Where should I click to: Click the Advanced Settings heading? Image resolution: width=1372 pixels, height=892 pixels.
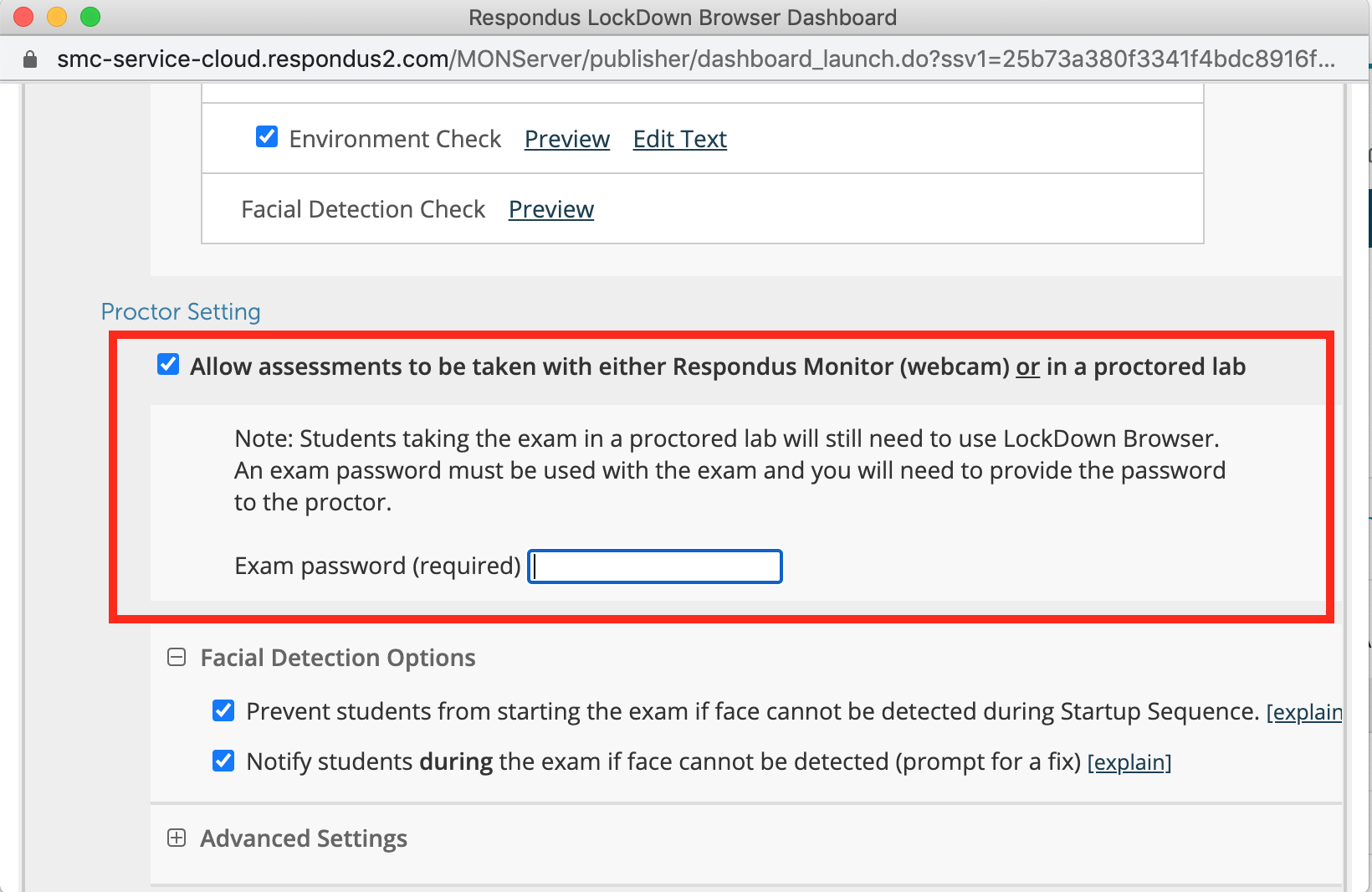coord(304,838)
